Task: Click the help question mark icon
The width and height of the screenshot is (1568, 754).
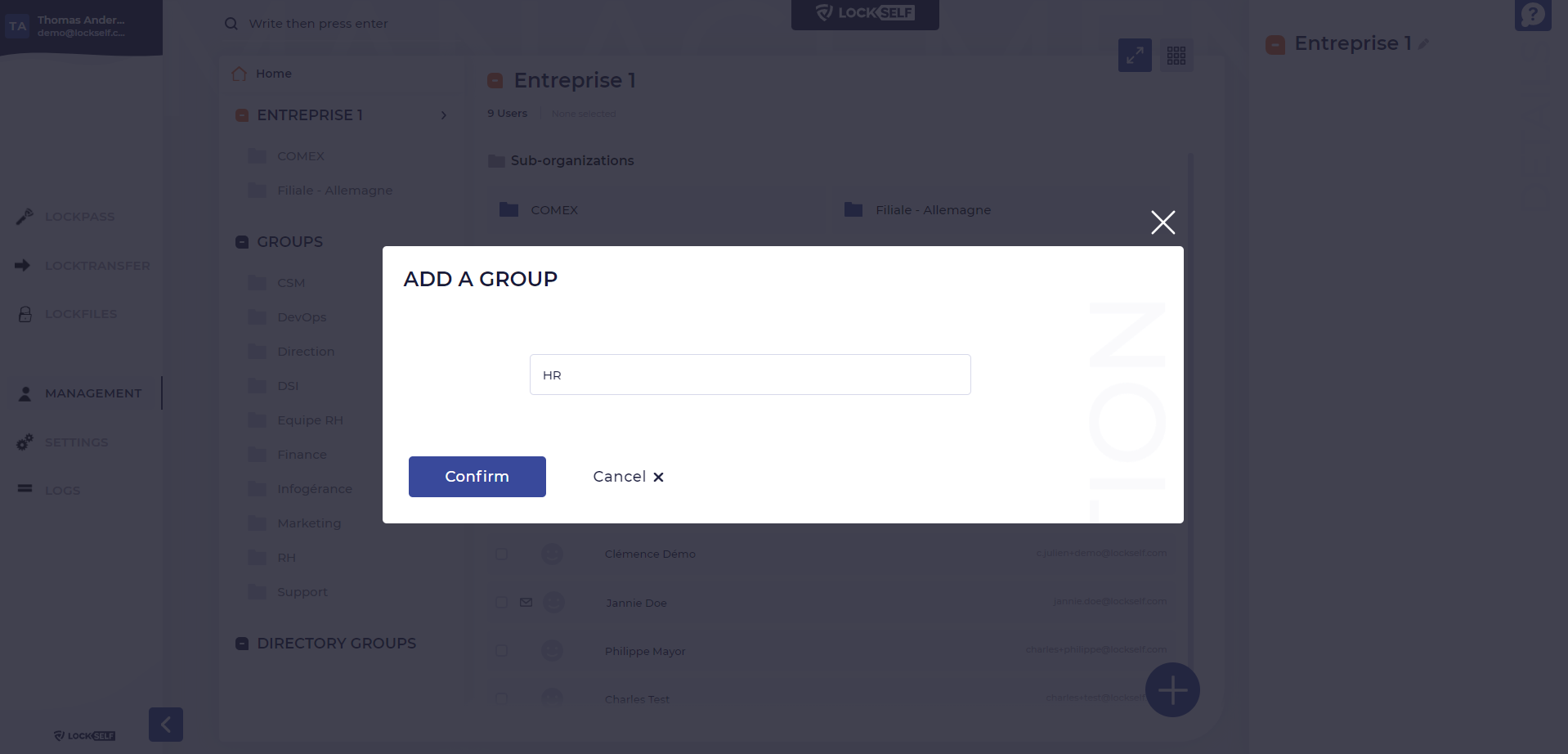Action: coord(1532,15)
